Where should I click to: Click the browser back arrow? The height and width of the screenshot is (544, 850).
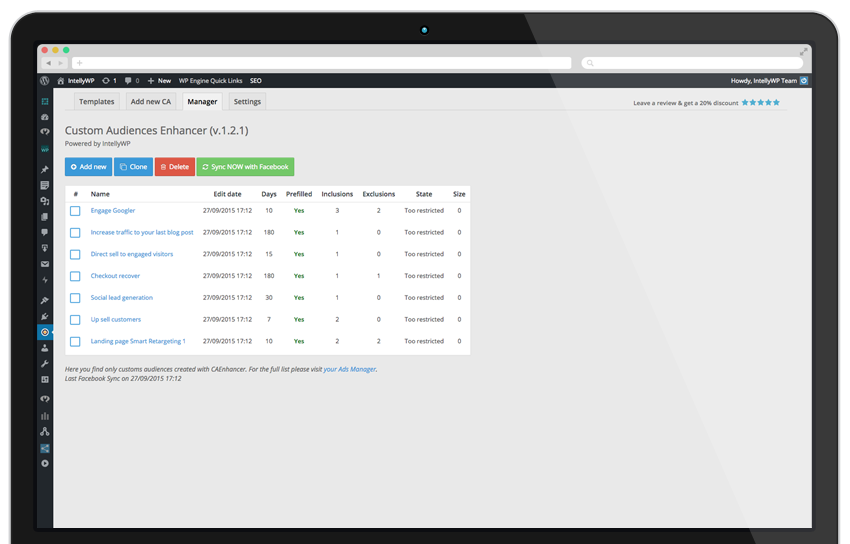click(47, 63)
